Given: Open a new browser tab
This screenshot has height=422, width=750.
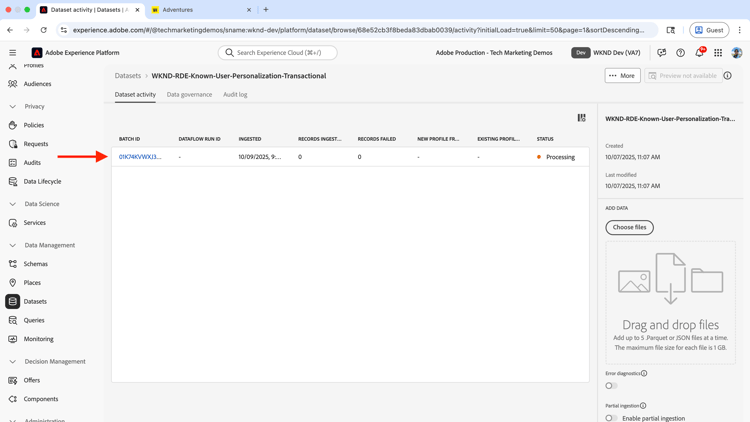Looking at the screenshot, I should (x=266, y=10).
